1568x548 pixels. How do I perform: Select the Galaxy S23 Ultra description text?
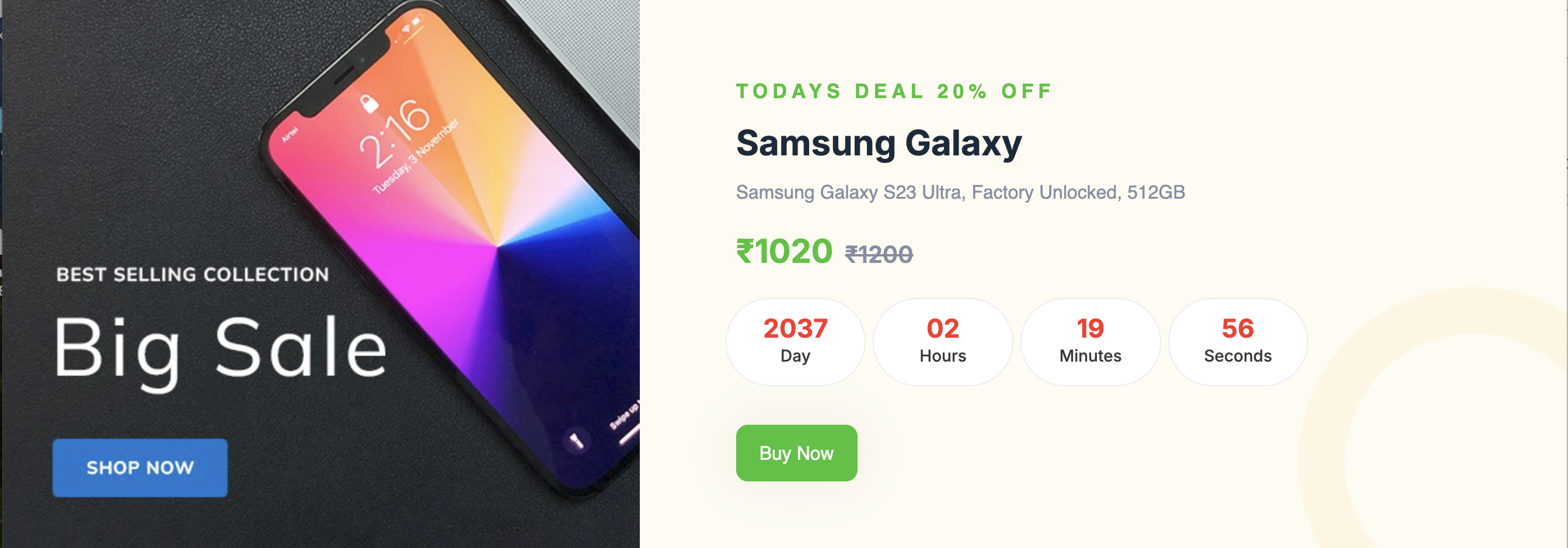[960, 192]
